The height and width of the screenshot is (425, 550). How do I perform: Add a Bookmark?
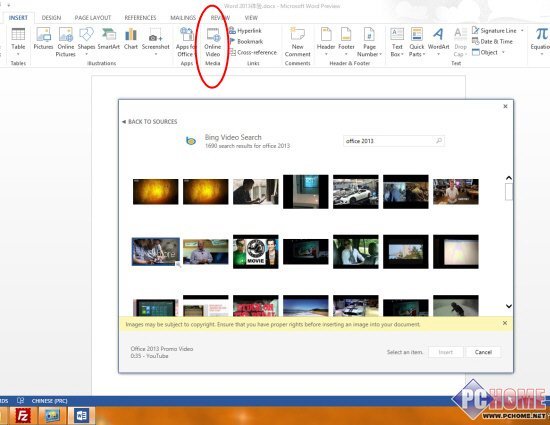click(x=246, y=41)
